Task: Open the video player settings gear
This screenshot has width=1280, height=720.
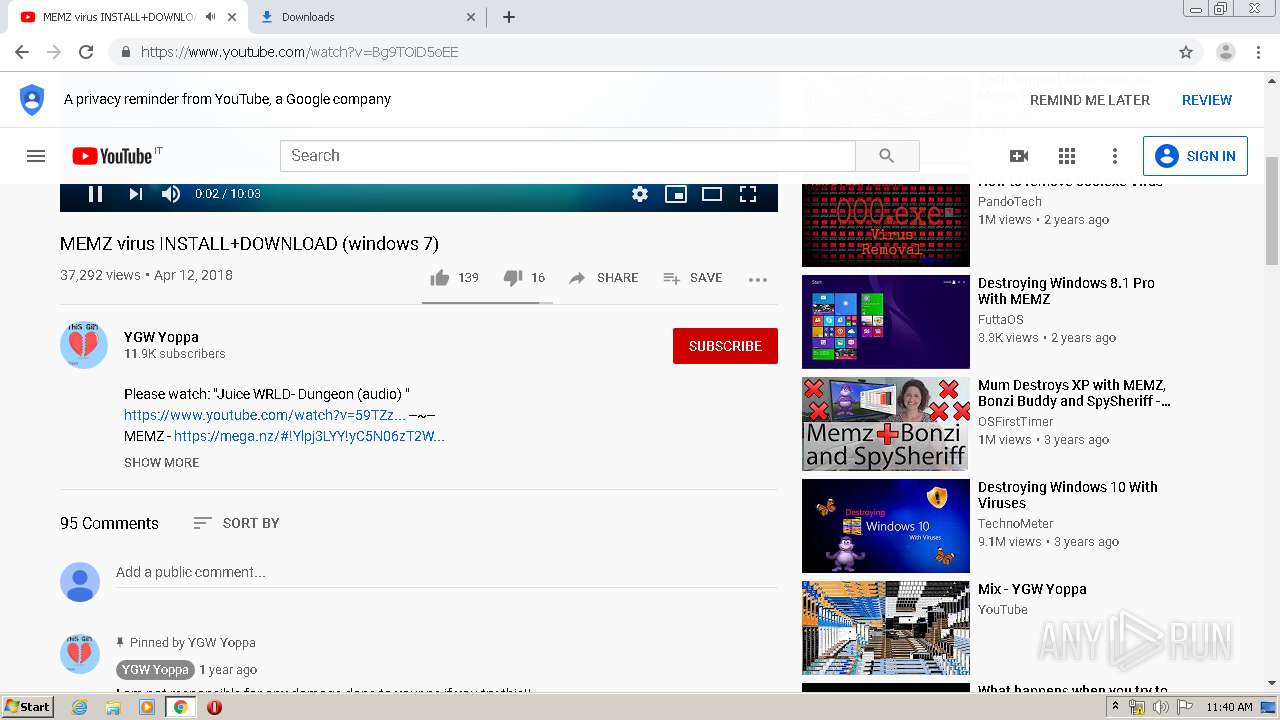Action: click(640, 194)
